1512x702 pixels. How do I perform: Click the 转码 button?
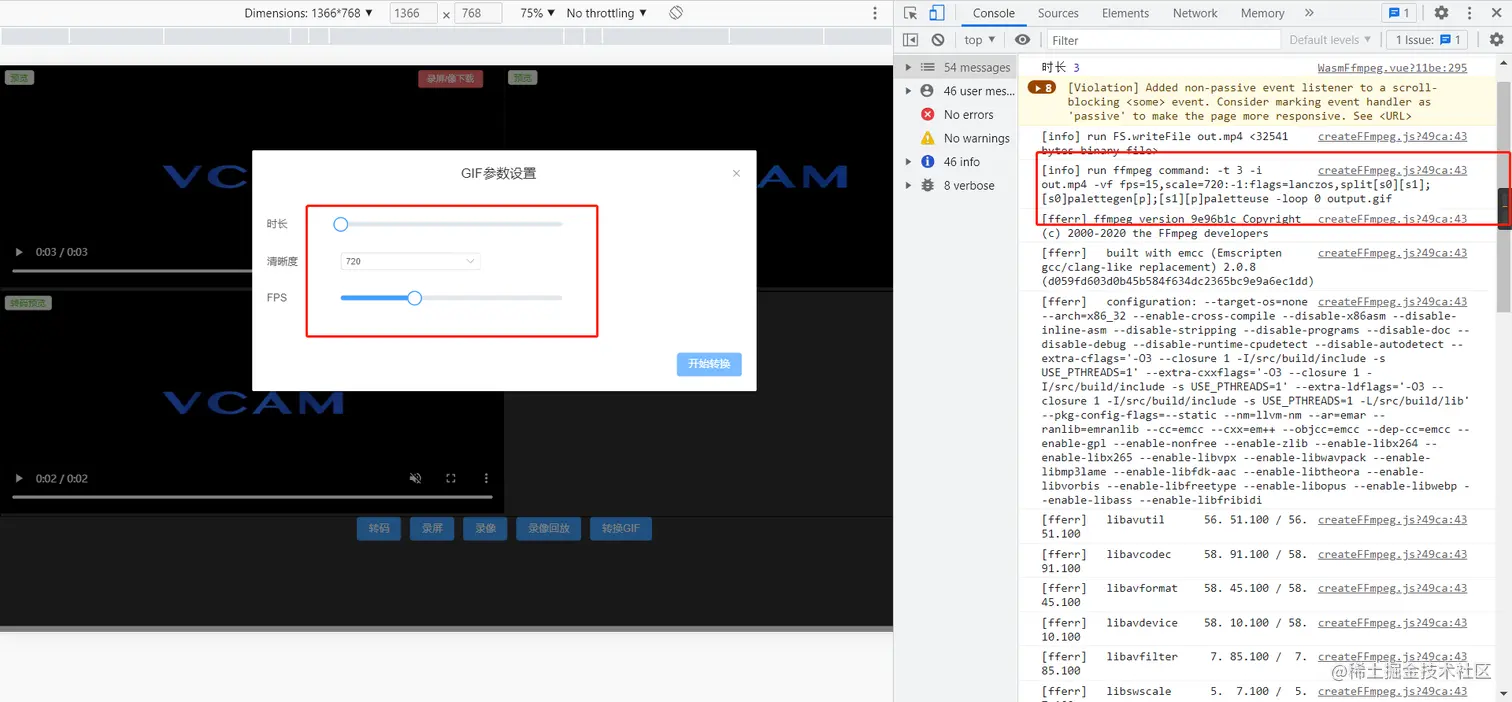point(379,528)
